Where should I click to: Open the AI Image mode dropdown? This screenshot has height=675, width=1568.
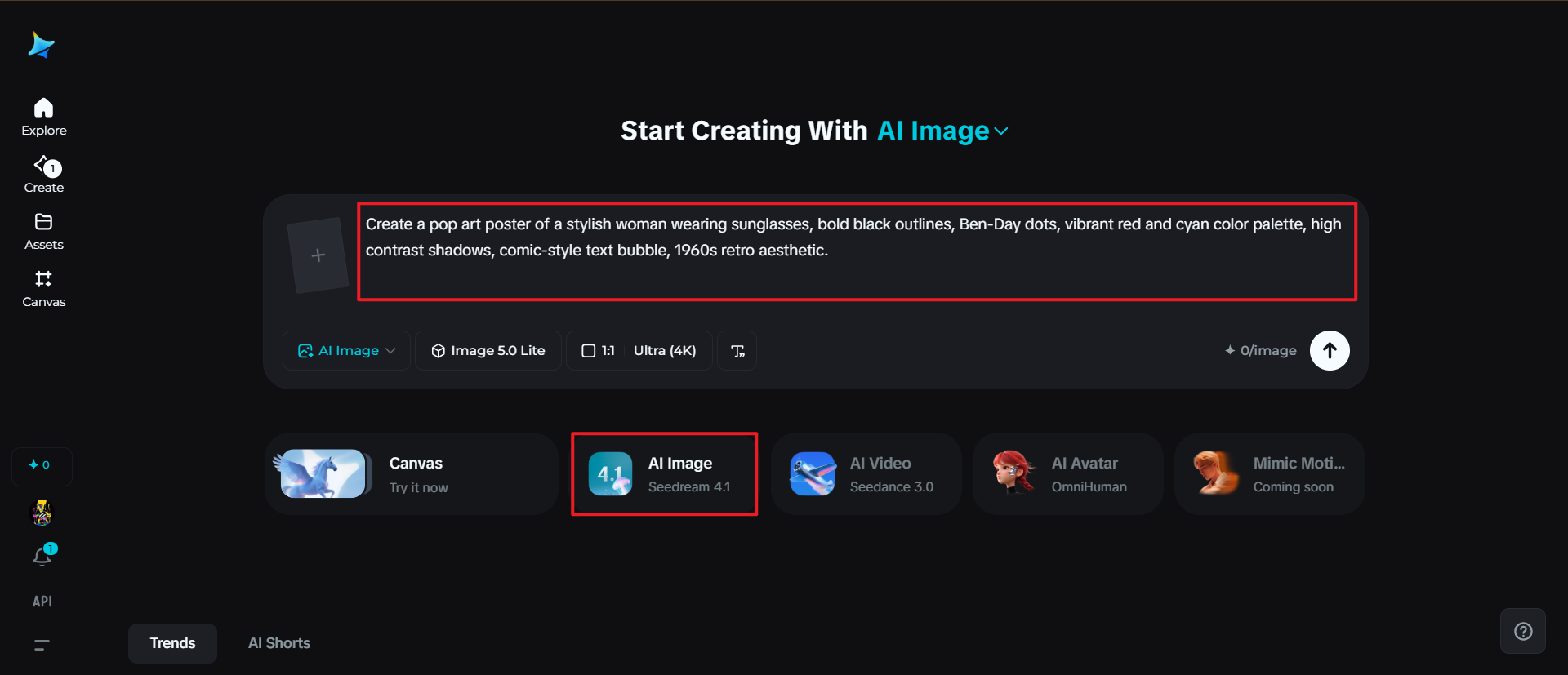pos(346,351)
